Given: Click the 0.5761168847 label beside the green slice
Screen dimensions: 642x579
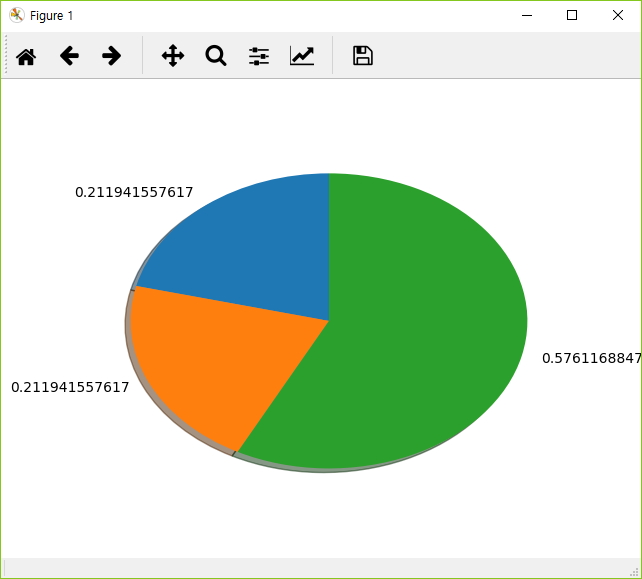Looking at the screenshot, I should pos(590,358).
